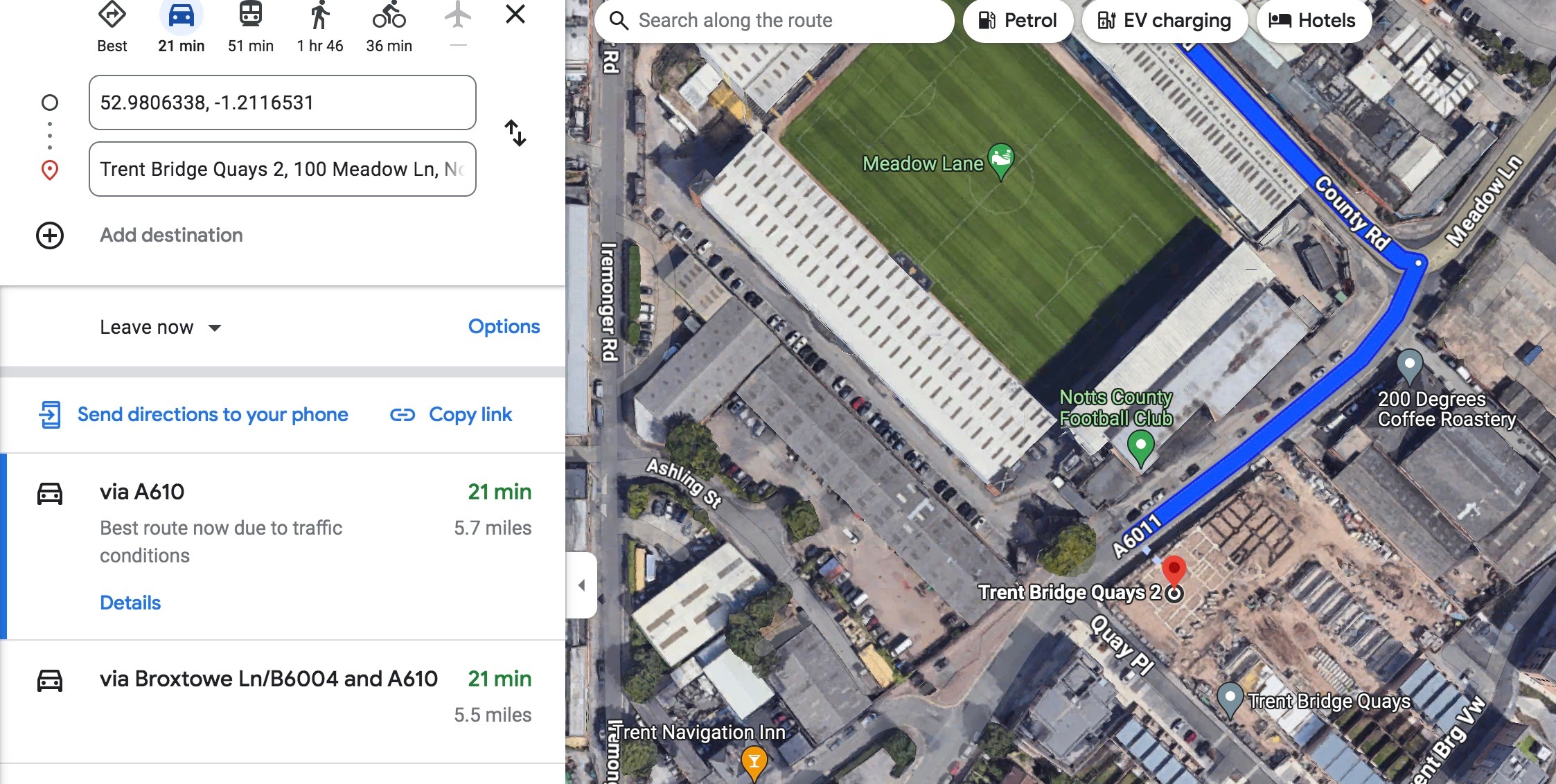Switch to public transport travel mode

point(250,15)
